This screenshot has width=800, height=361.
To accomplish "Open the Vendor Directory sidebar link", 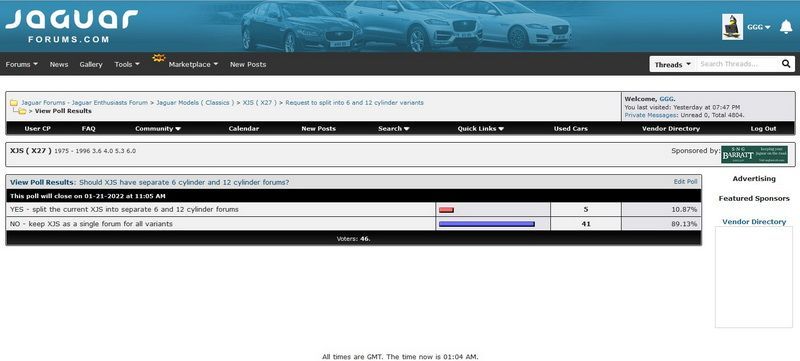I will 754,222.
